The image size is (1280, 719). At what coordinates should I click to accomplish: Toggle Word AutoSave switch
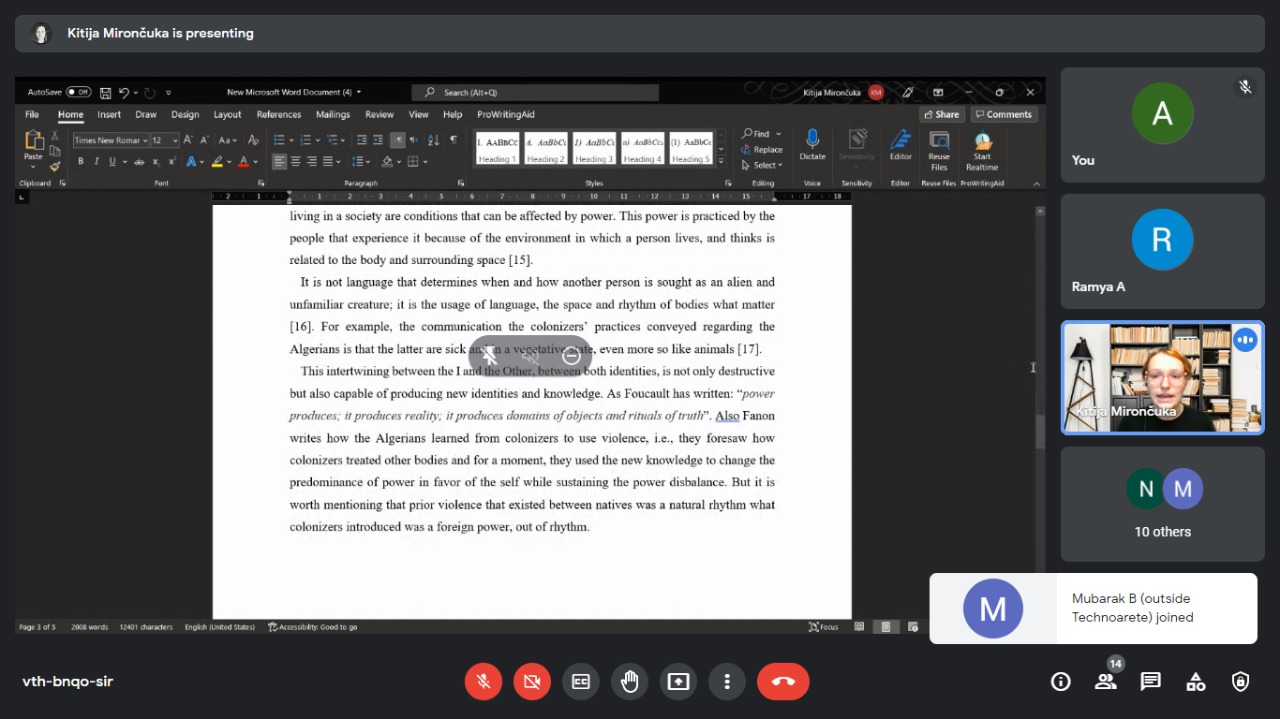(x=79, y=92)
